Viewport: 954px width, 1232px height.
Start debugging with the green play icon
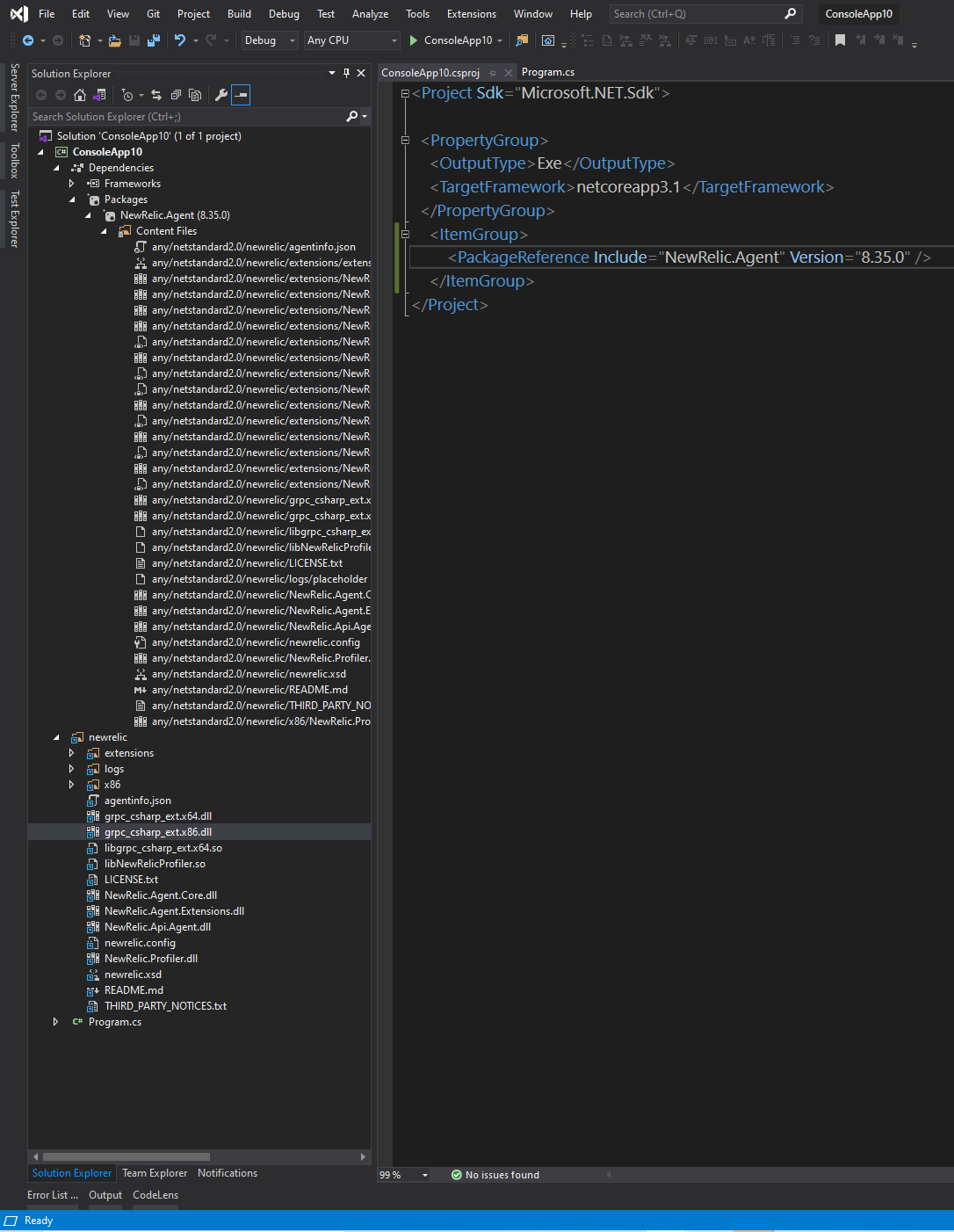pyautogui.click(x=414, y=40)
